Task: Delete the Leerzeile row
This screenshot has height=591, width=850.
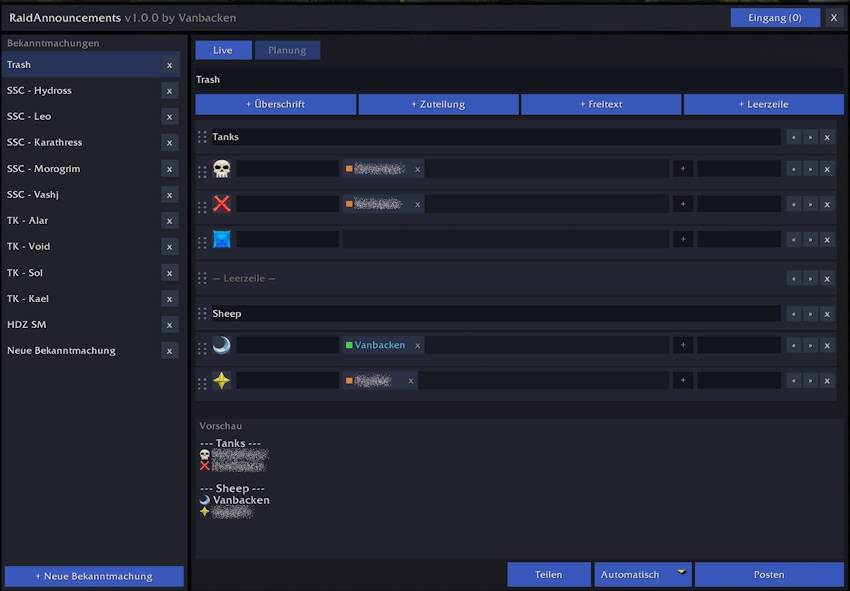Action: [x=827, y=279]
